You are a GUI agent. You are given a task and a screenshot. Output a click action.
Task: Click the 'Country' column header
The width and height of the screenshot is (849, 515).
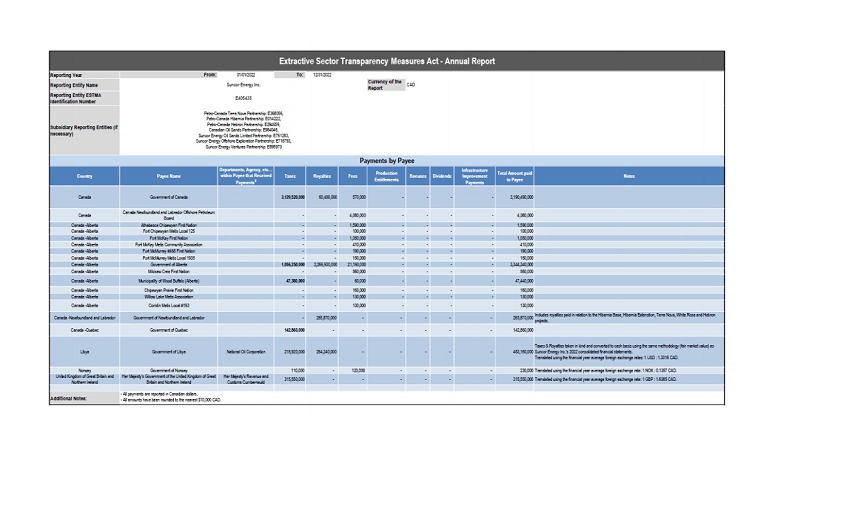(84, 176)
